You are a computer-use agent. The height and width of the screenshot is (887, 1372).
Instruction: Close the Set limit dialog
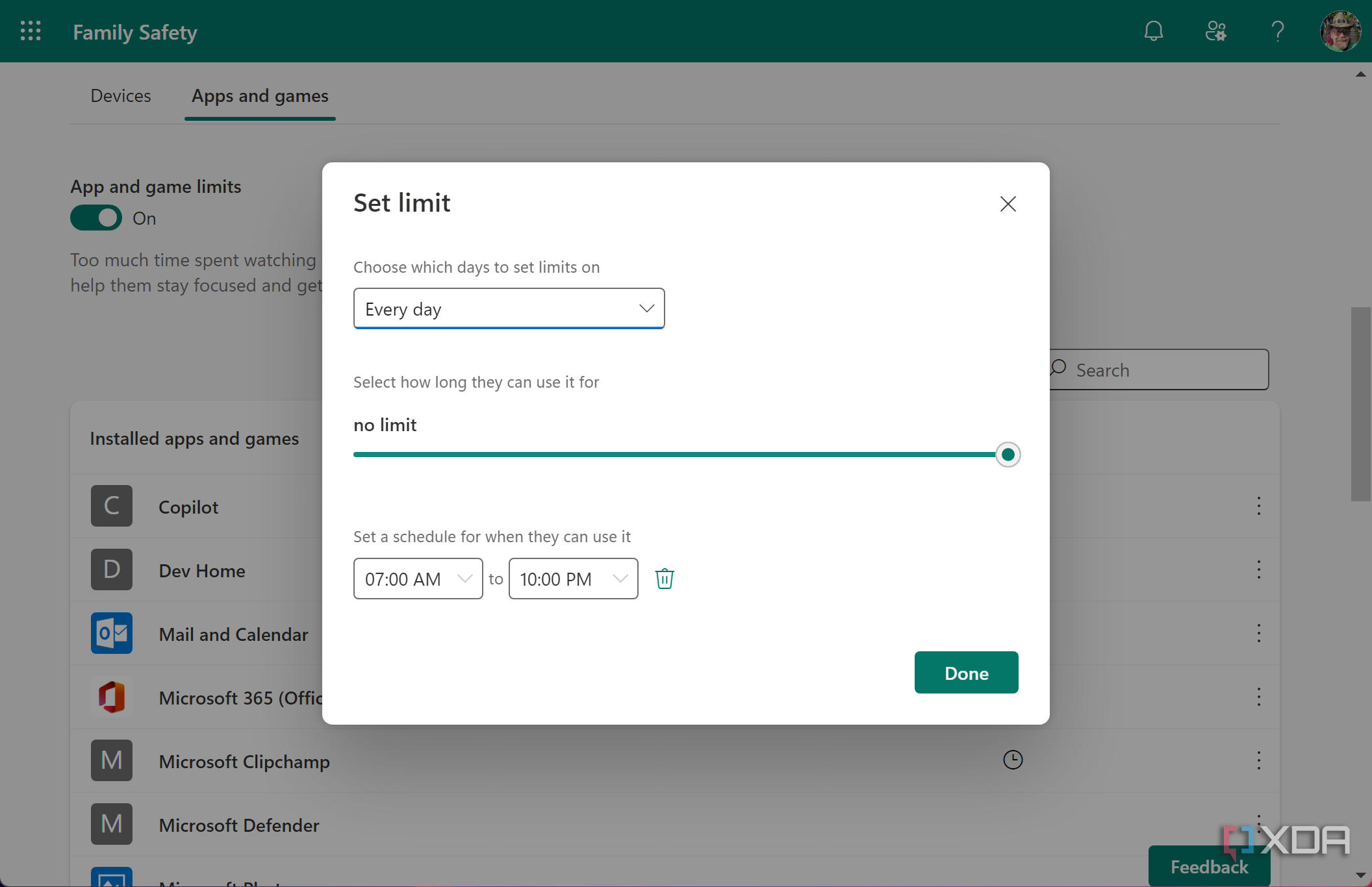(1008, 204)
